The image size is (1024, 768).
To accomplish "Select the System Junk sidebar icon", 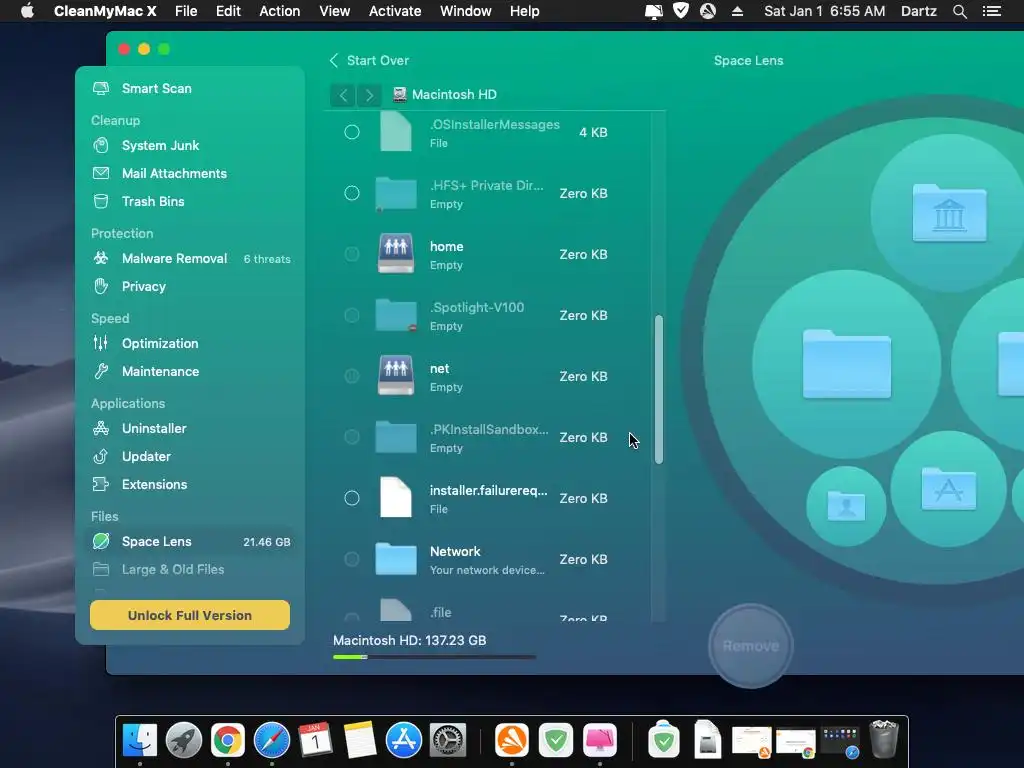I will point(101,145).
